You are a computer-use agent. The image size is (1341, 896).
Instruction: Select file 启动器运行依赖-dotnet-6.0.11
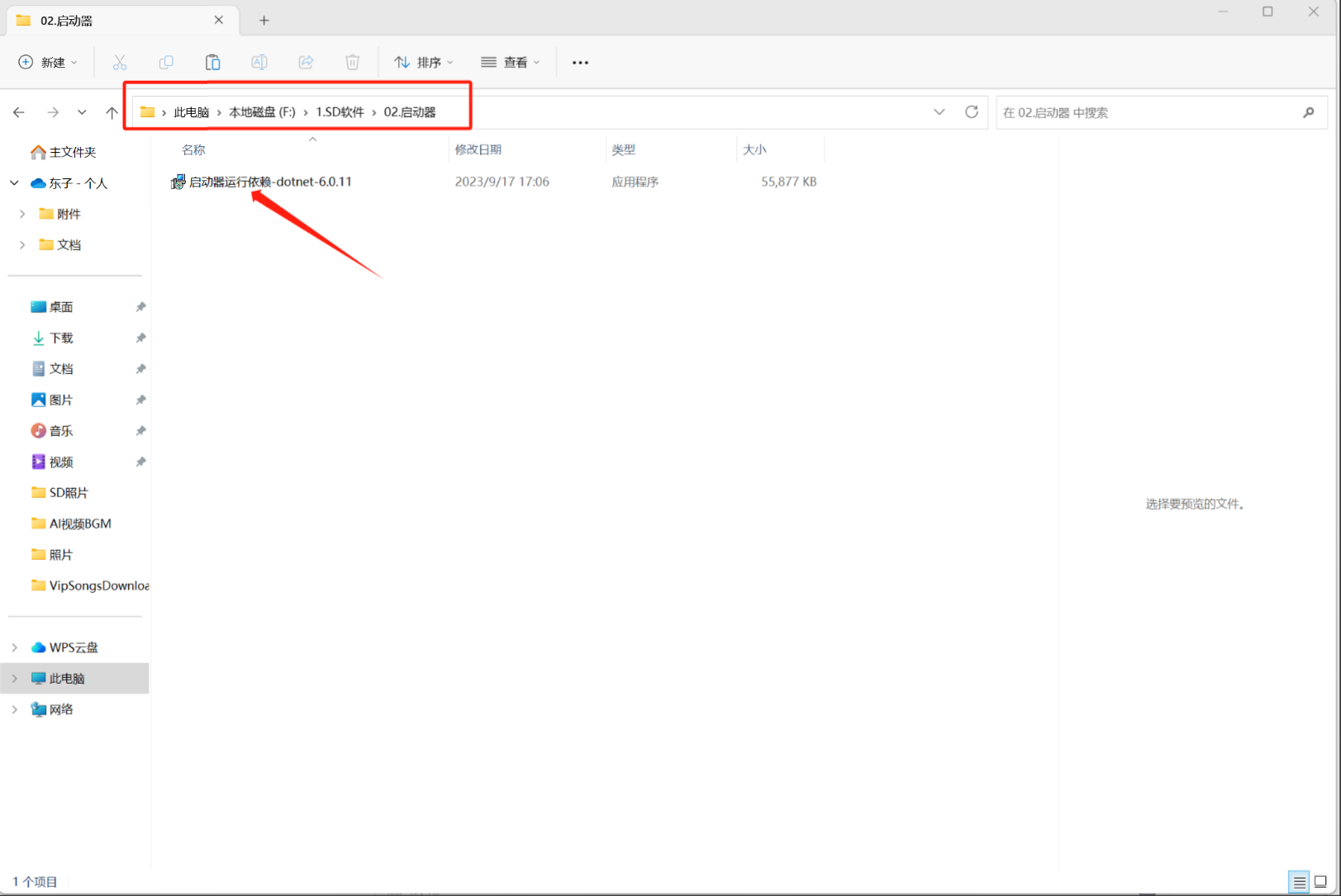pyautogui.click(x=270, y=182)
